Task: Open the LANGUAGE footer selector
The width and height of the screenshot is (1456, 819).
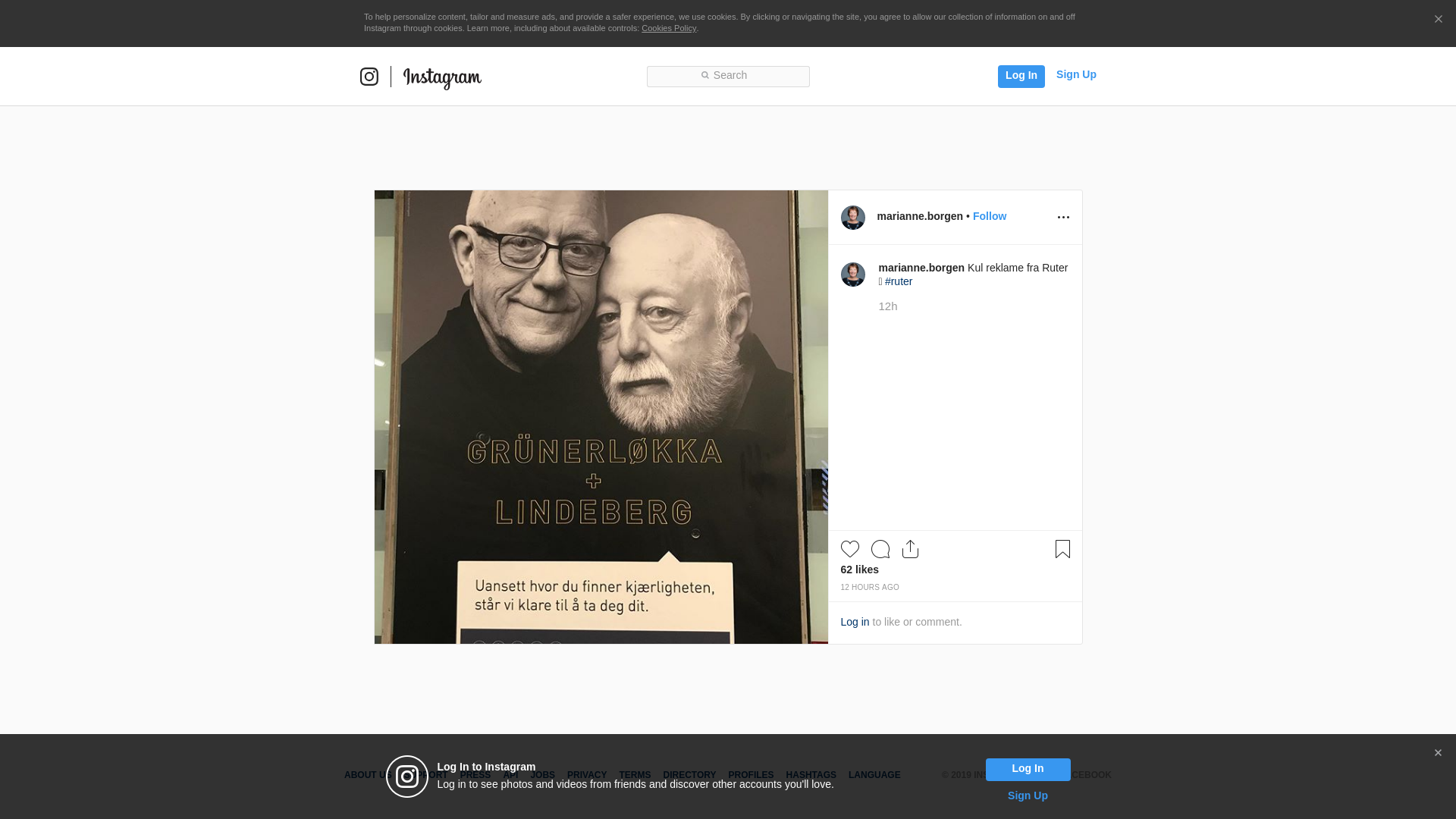Action: (x=874, y=775)
